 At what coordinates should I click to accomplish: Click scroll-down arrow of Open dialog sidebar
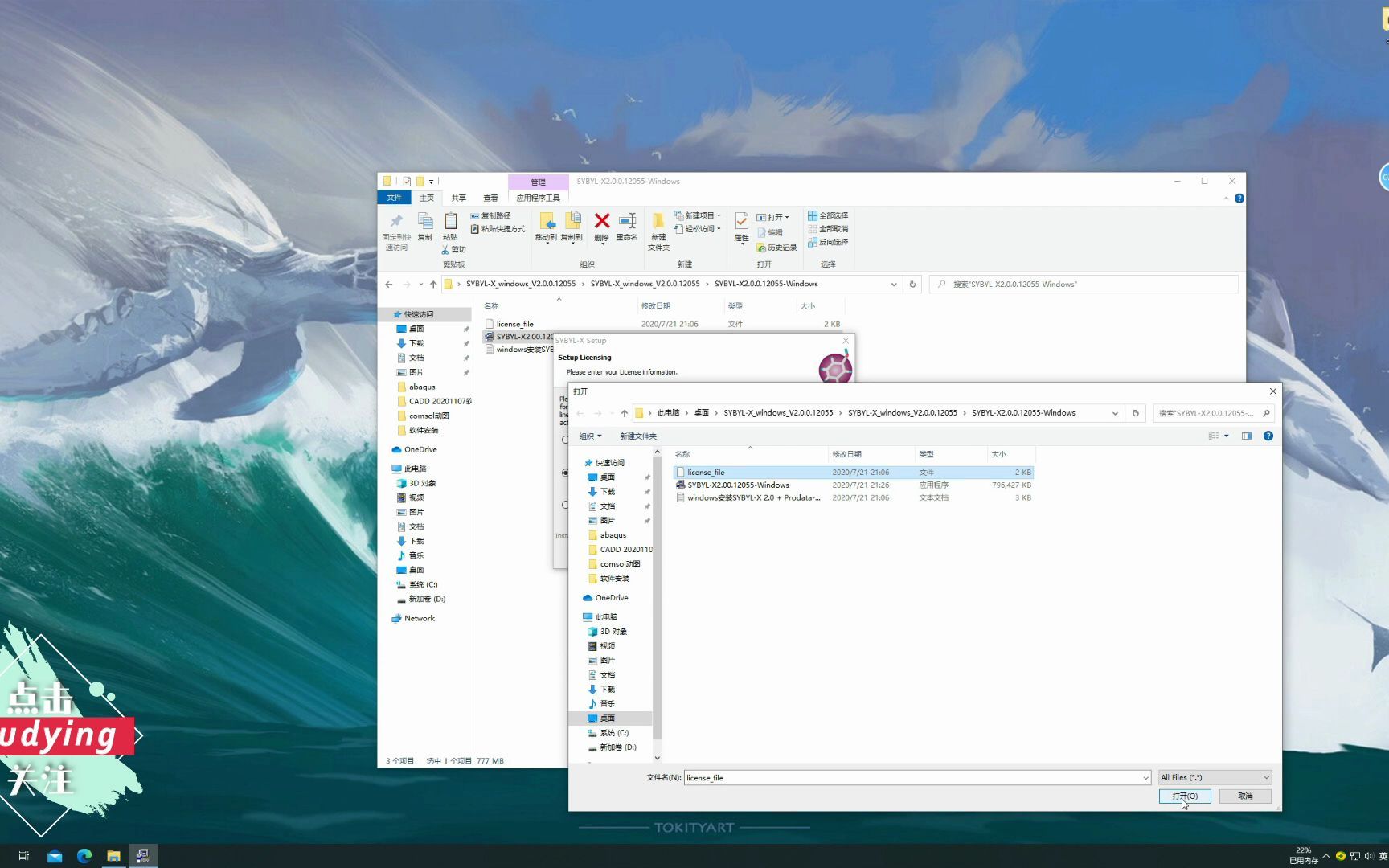pos(657,757)
